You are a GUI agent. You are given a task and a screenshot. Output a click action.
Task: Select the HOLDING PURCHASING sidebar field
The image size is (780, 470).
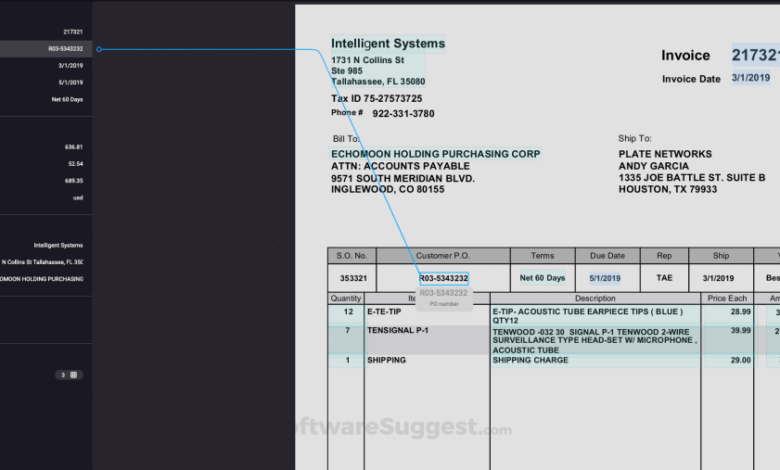[x=42, y=279]
